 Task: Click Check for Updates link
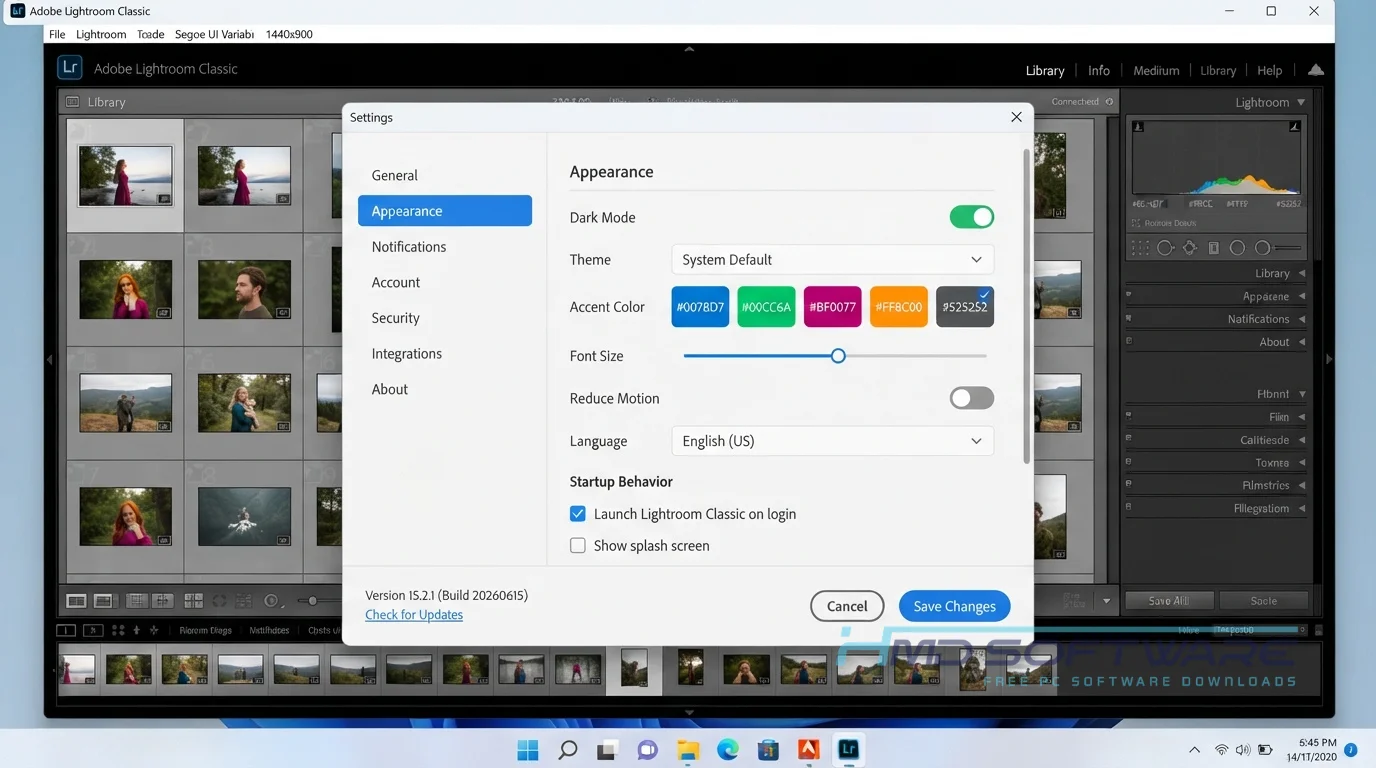[414, 615]
